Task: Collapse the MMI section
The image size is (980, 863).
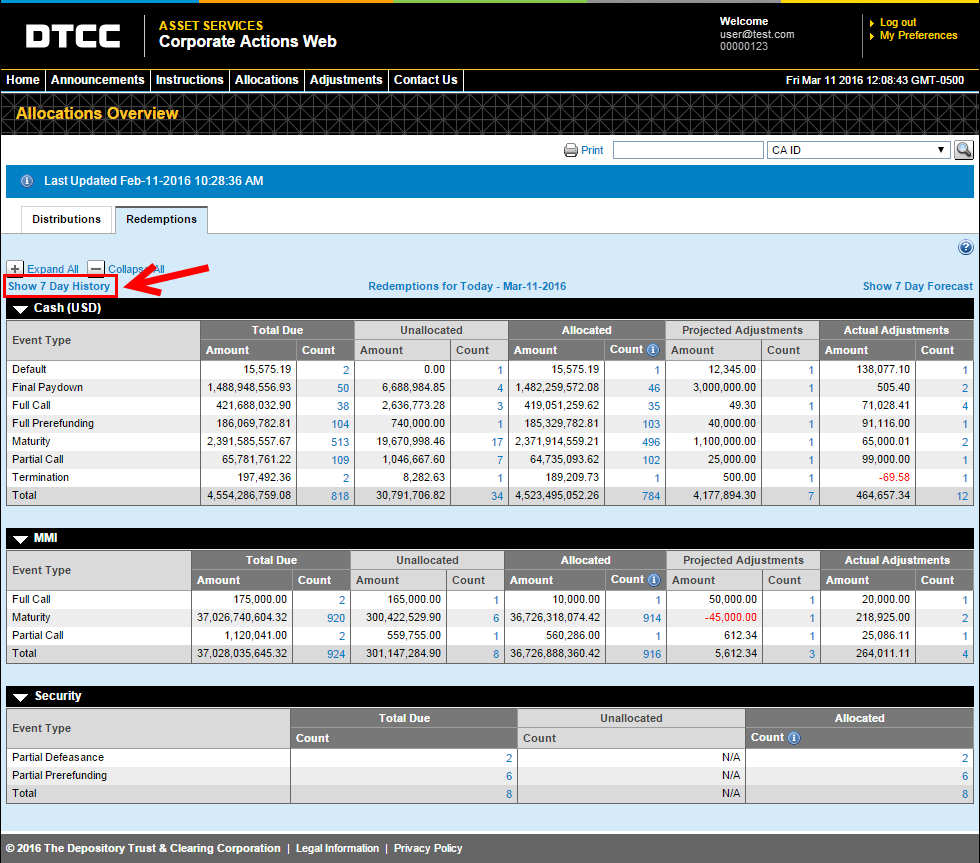Action: 20,539
